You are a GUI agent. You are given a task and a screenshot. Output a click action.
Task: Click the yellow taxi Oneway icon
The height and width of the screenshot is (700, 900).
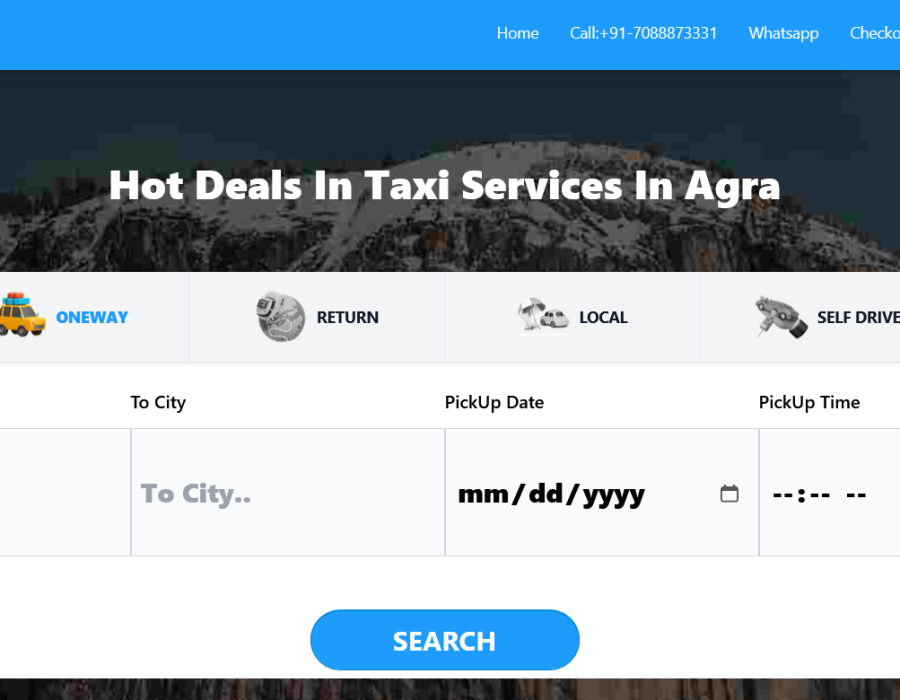tap(22, 315)
